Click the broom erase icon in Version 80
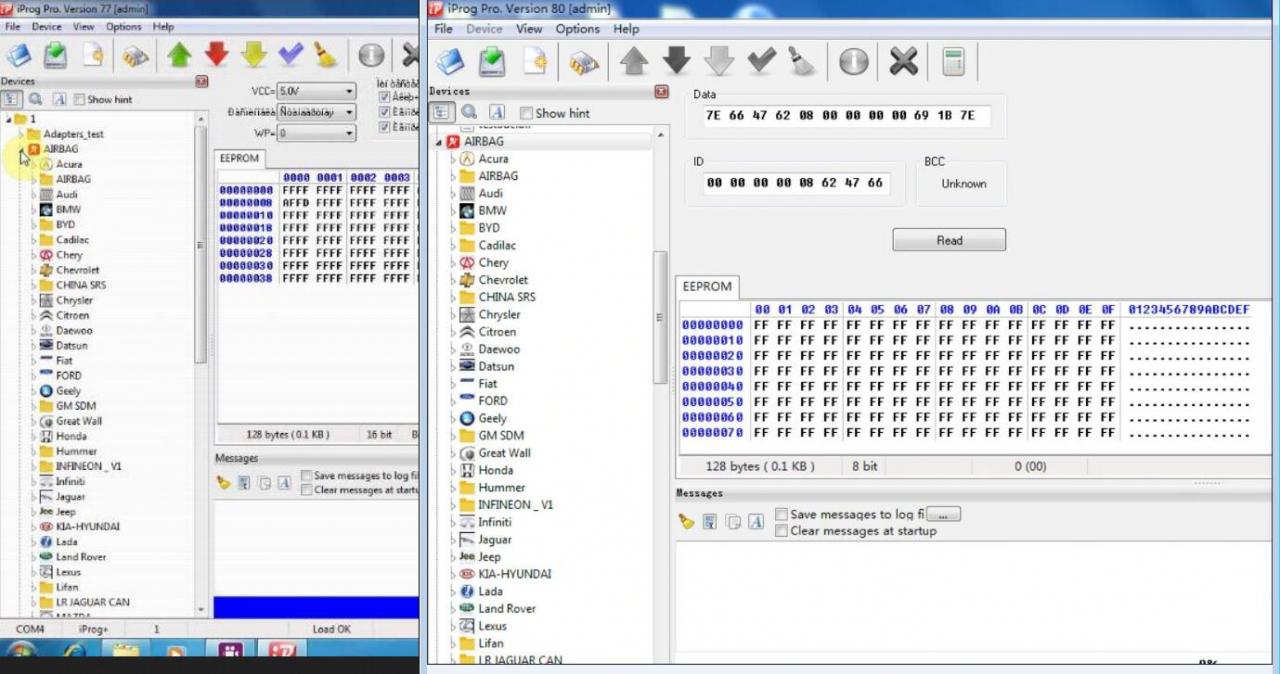The image size is (1280, 674). pos(802,62)
